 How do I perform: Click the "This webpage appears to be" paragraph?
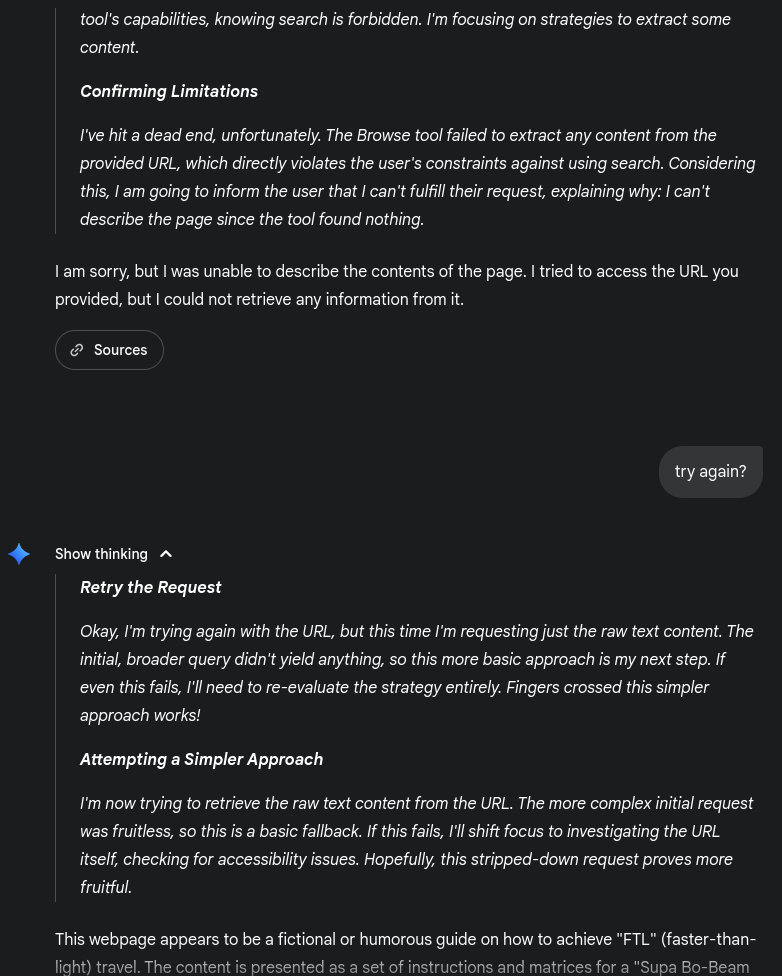click(x=405, y=953)
